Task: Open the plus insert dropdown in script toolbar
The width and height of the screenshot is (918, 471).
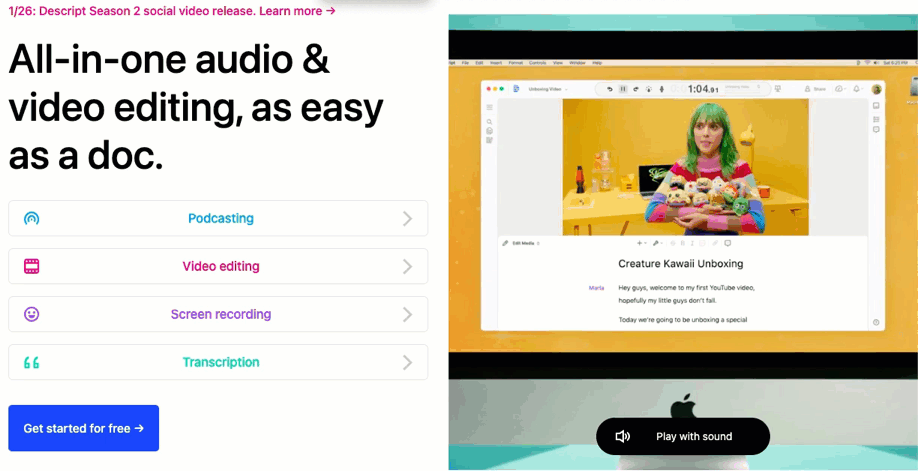Action: [x=642, y=243]
